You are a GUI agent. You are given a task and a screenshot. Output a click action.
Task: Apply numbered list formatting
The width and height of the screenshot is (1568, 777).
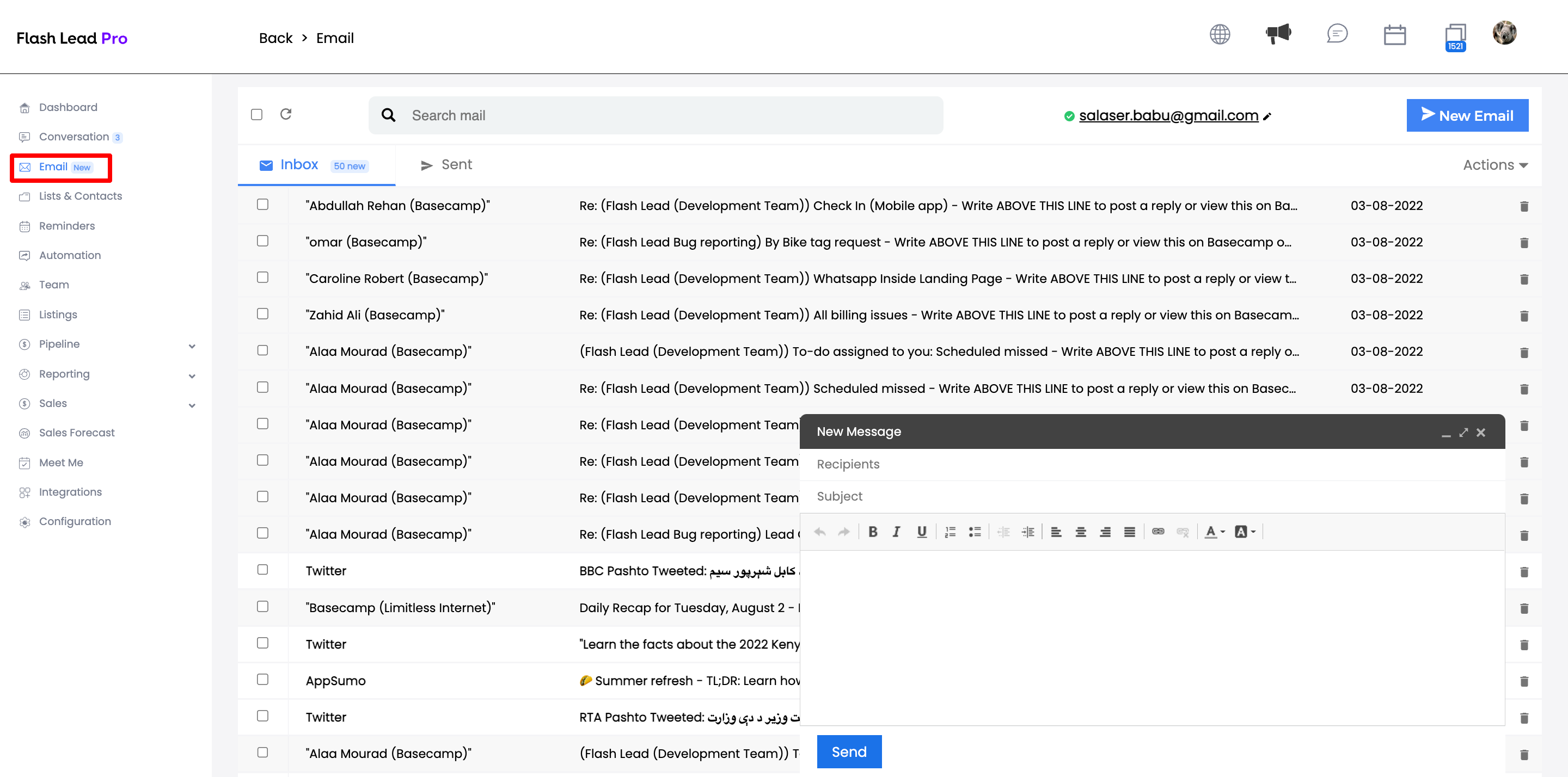(x=950, y=532)
